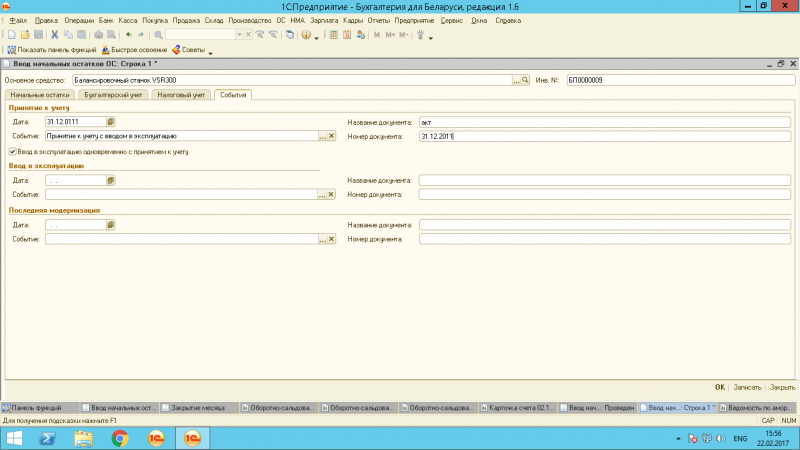Open the windows list toolbar icon

pyautogui.click(x=290, y=35)
